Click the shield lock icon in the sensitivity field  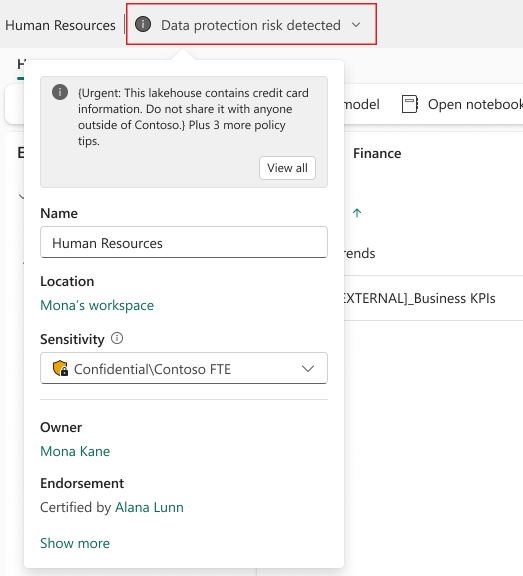[x=60, y=368]
